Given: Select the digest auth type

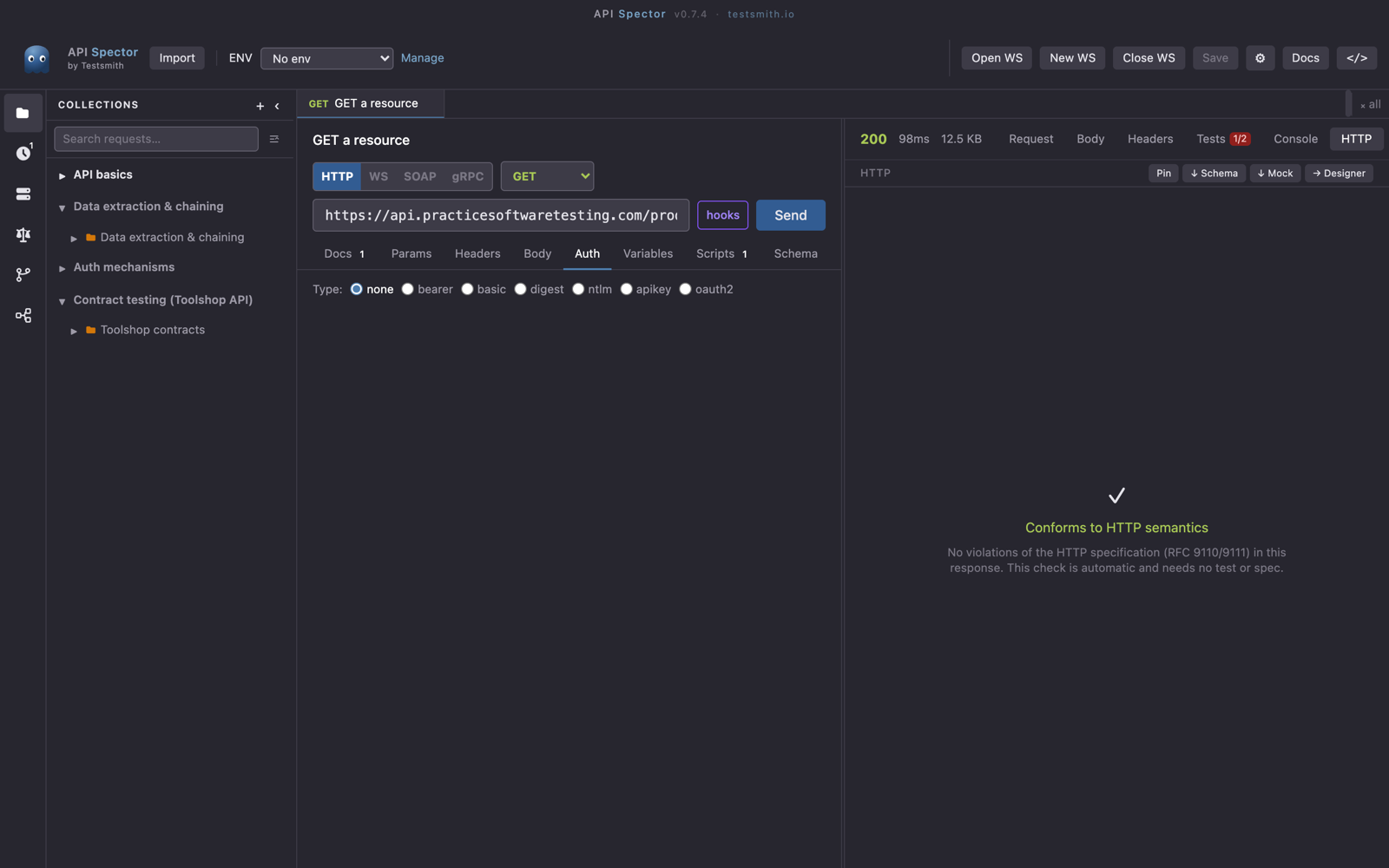Looking at the screenshot, I should (520, 289).
